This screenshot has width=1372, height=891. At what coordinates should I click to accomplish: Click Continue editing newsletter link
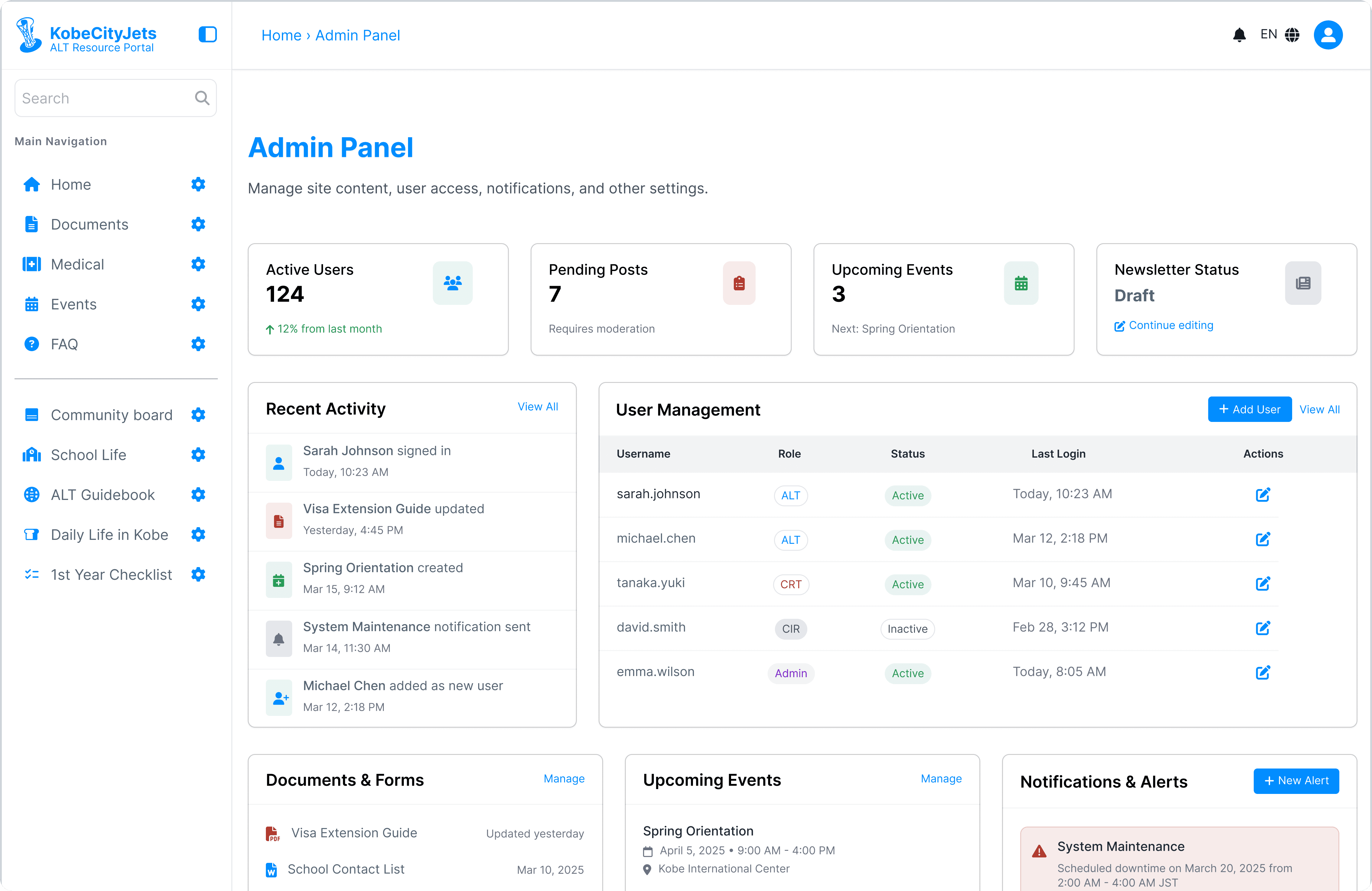[x=1170, y=326]
